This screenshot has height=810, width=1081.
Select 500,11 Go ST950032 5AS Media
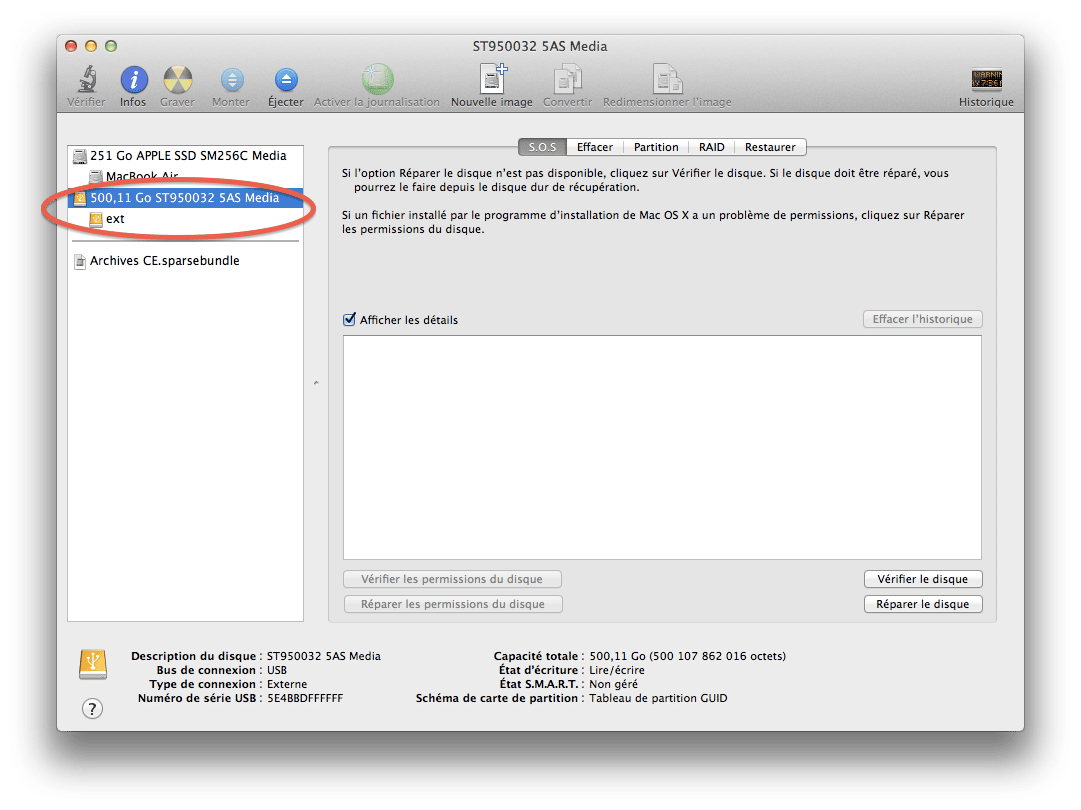click(185, 198)
